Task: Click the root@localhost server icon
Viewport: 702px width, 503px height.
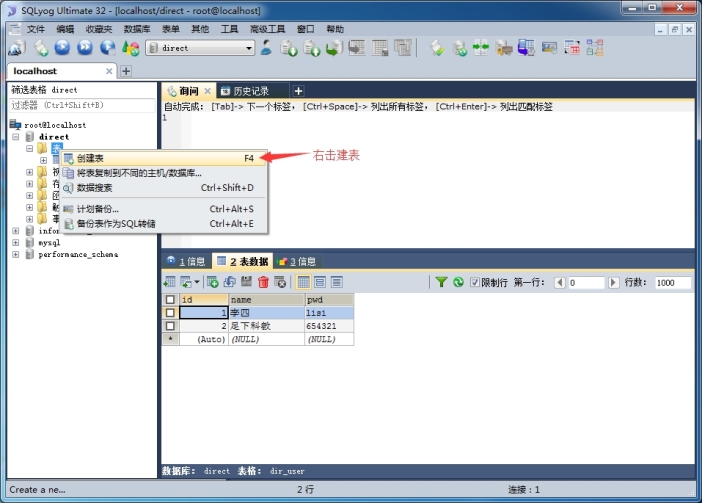Action: (16, 124)
